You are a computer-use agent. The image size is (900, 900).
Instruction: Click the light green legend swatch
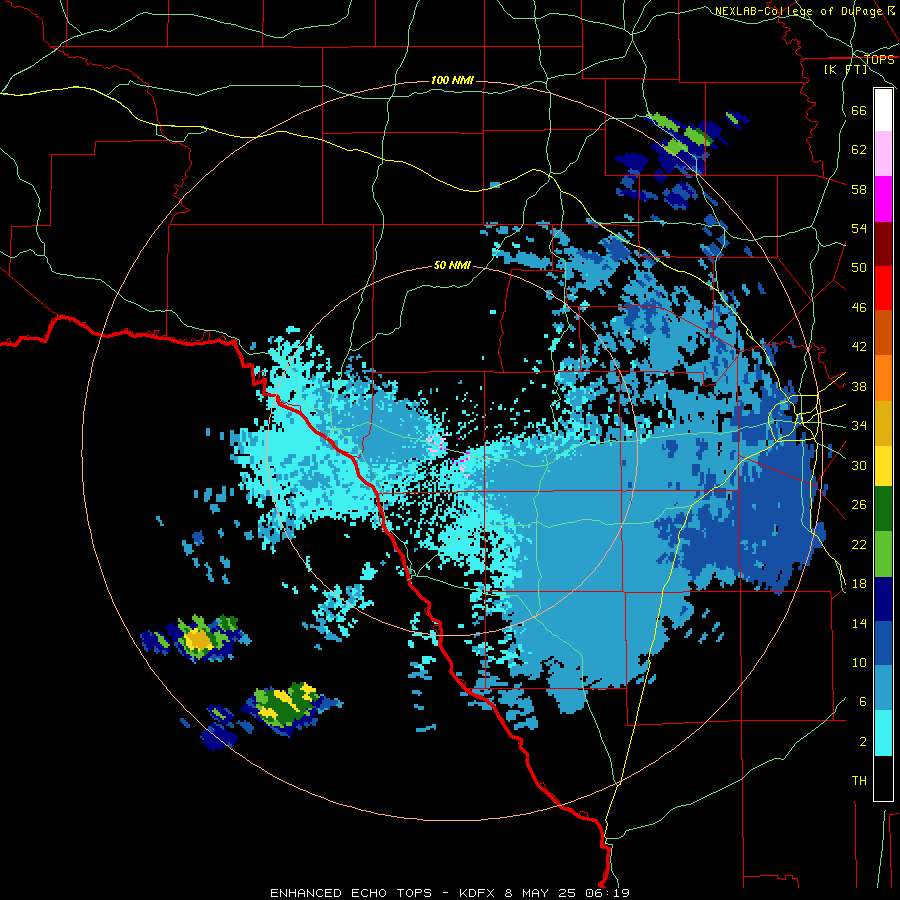pyautogui.click(x=883, y=554)
